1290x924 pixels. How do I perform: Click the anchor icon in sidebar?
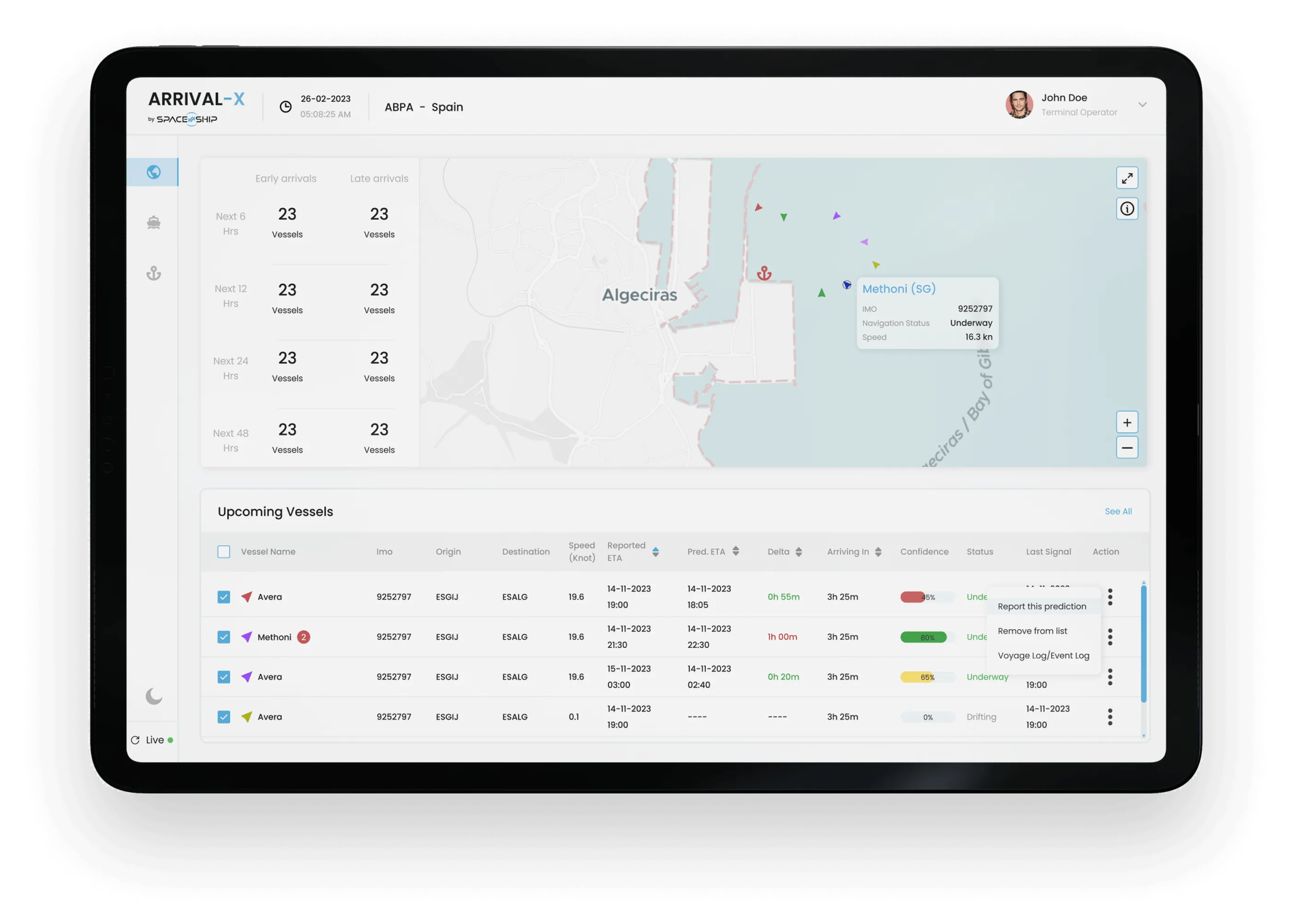click(154, 272)
